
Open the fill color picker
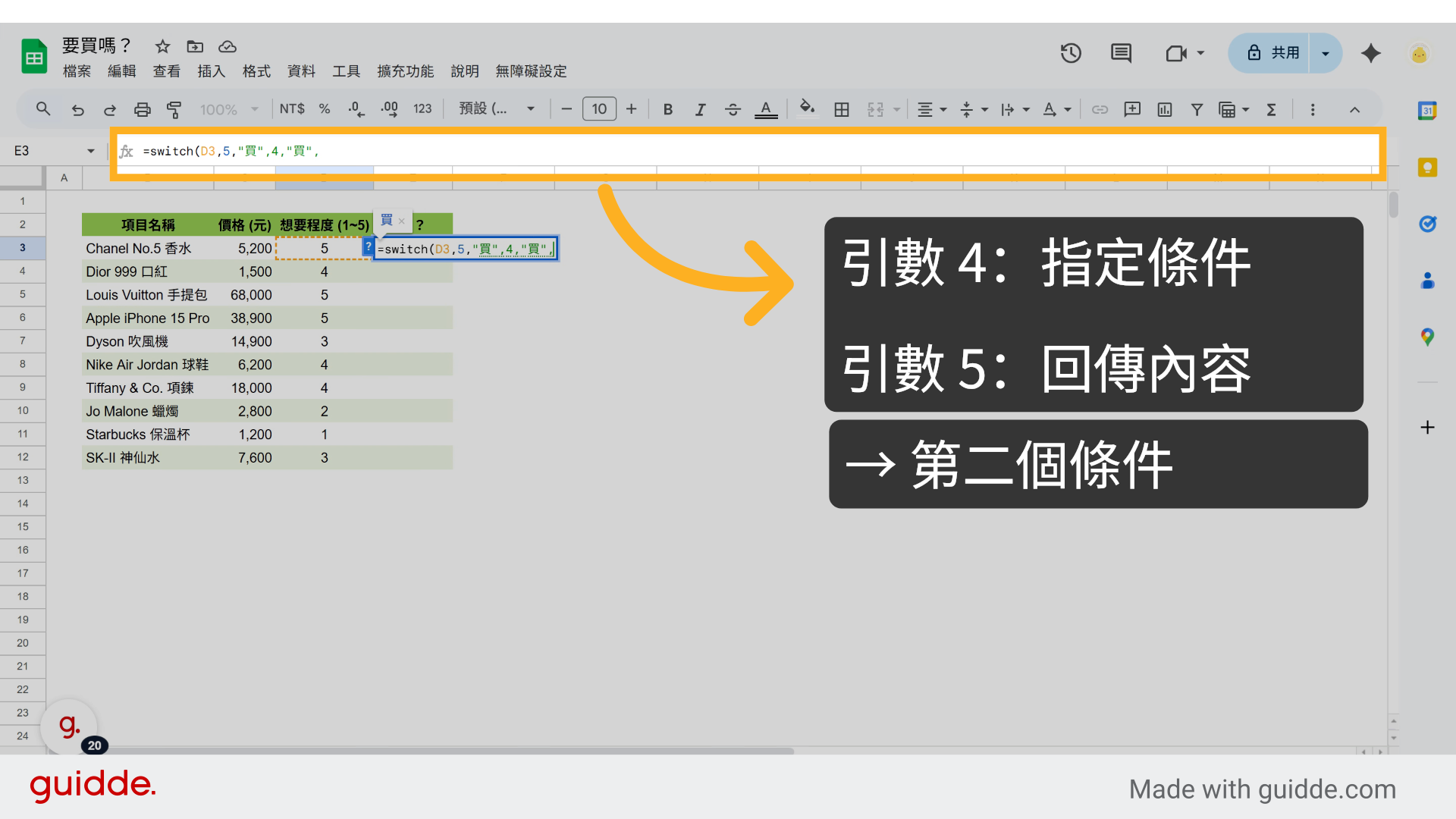click(x=807, y=109)
